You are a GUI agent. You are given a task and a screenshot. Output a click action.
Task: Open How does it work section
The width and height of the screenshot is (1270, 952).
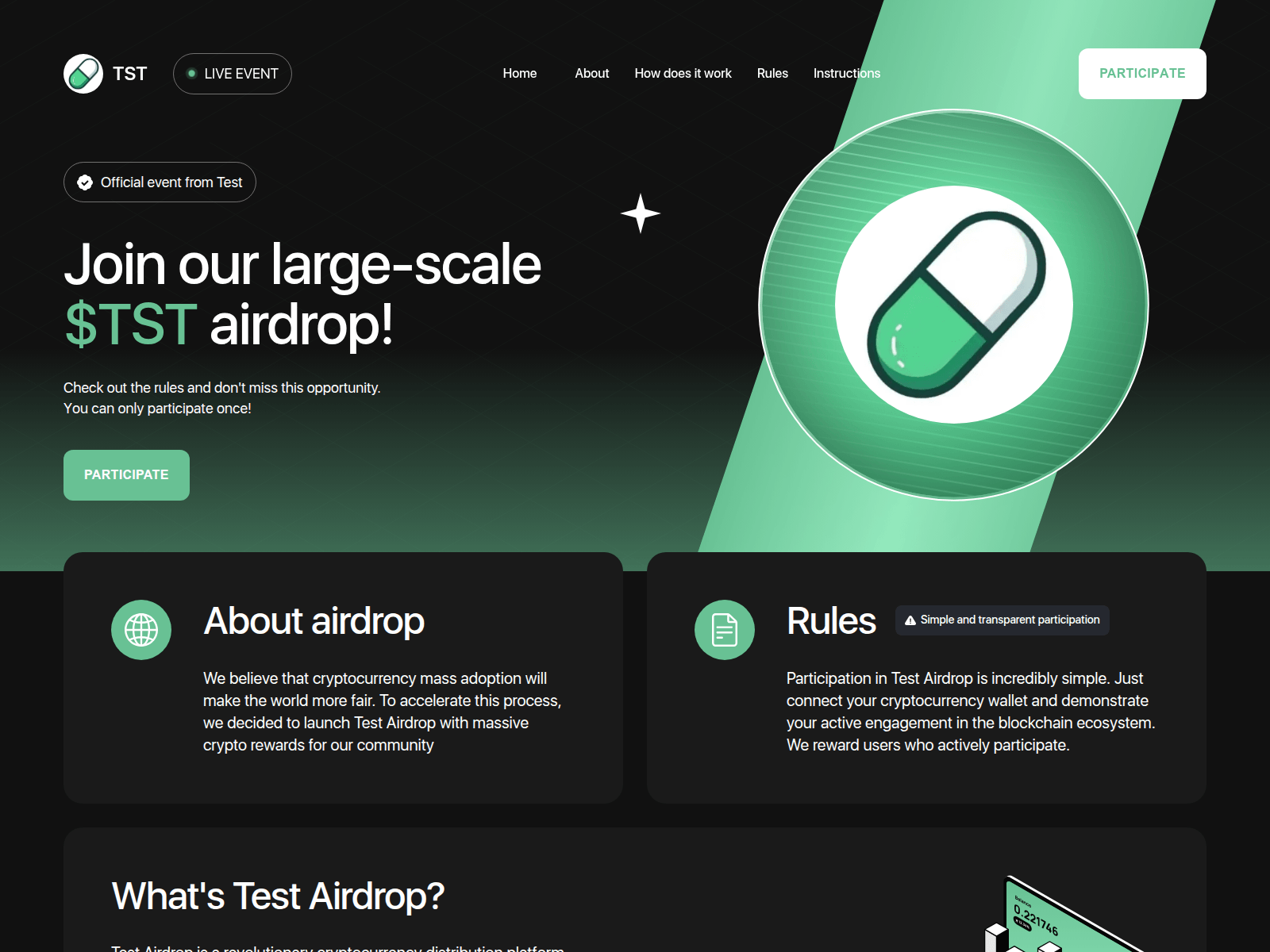683,74
